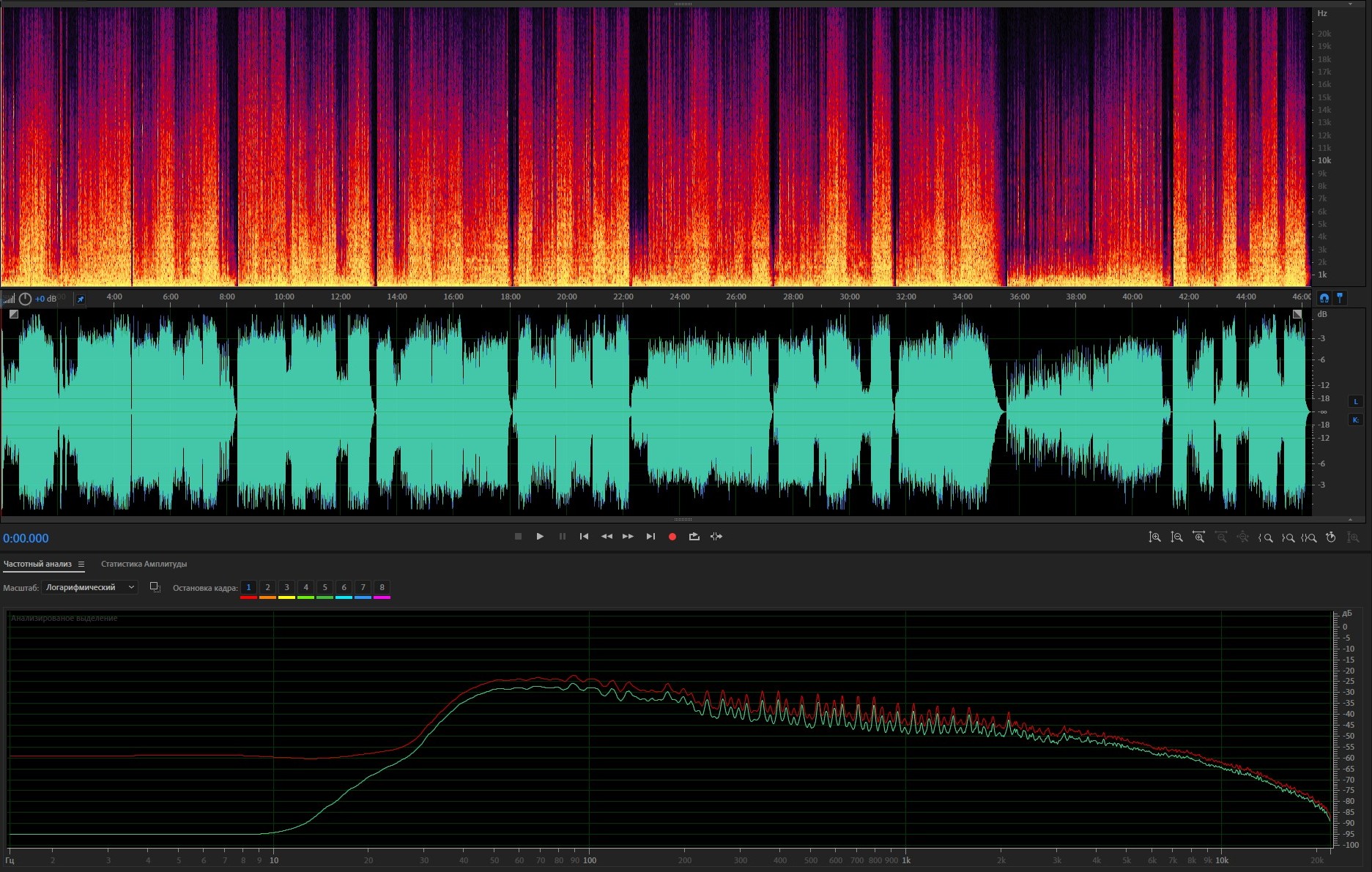Click the Skip Selection icon

pos(716,537)
